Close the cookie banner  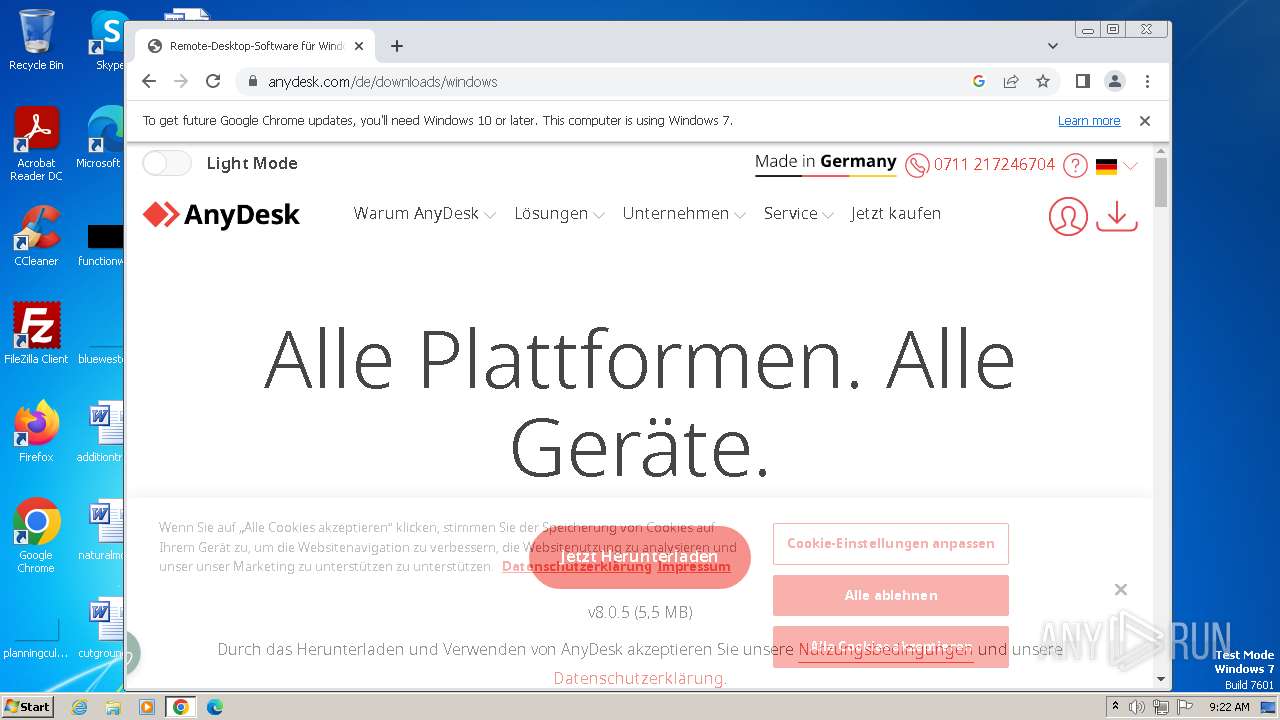[1121, 590]
